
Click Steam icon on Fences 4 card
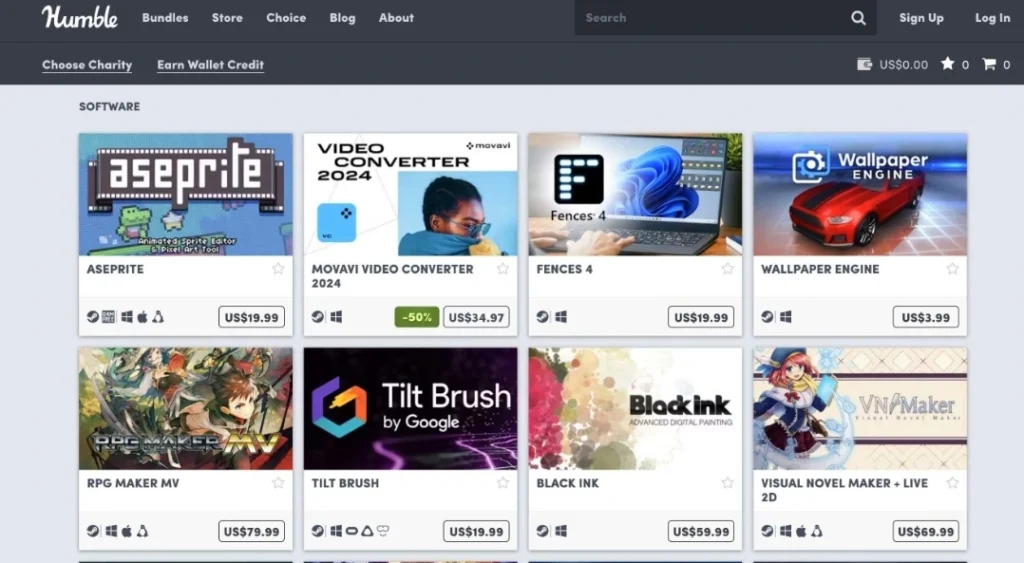[542, 317]
